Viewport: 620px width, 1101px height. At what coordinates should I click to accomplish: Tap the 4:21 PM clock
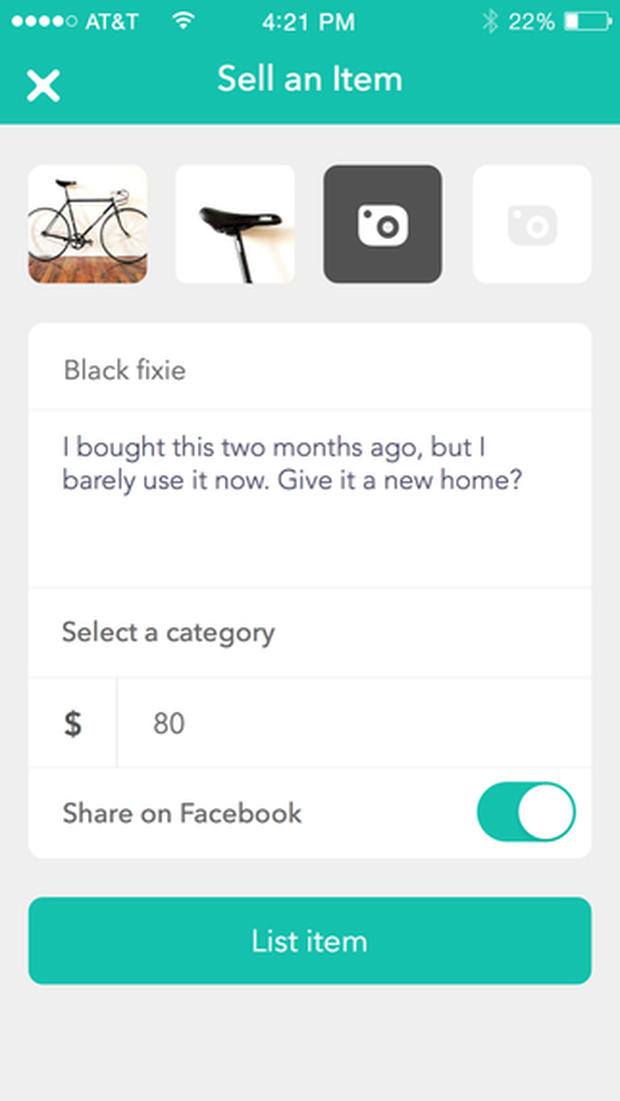[310, 21]
